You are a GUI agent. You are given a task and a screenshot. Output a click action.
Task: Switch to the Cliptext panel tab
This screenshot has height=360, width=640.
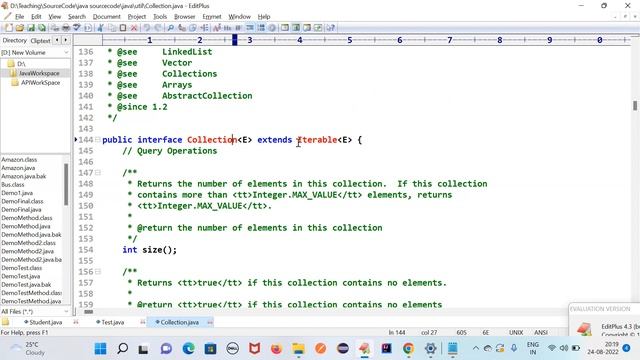[40, 40]
